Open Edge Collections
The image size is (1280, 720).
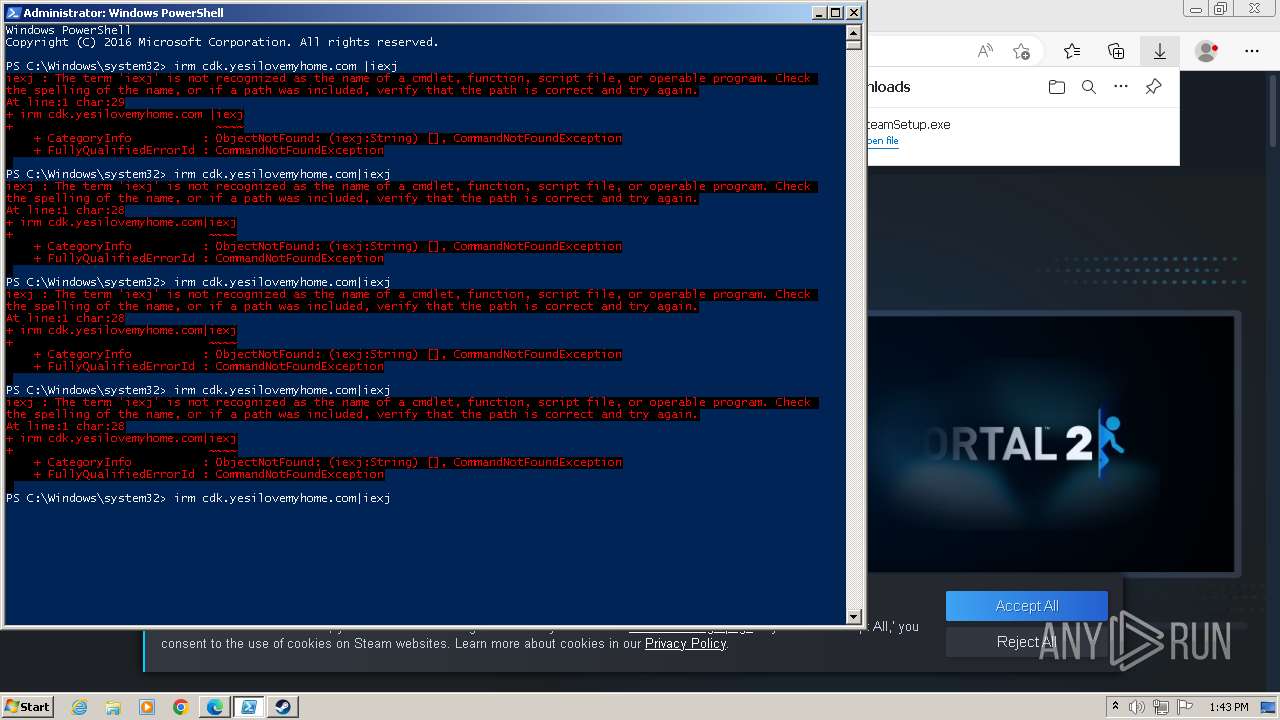[1116, 51]
